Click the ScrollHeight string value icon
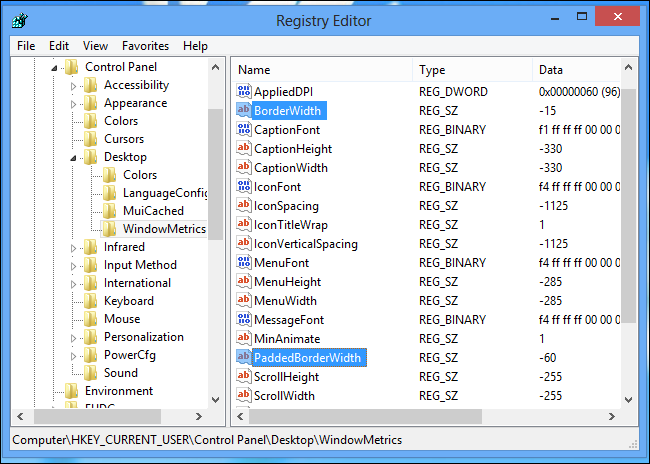This screenshot has width=650, height=464. coord(244,377)
